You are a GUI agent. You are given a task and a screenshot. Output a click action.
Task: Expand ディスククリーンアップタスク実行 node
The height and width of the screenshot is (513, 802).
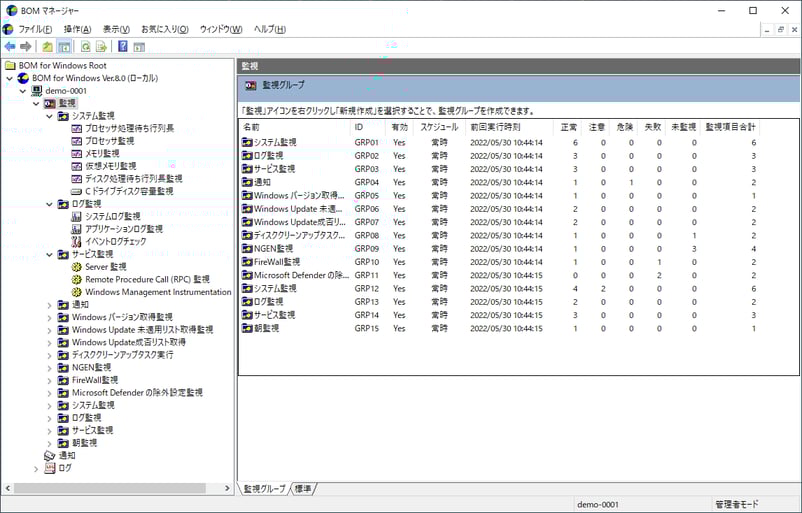coord(49,355)
